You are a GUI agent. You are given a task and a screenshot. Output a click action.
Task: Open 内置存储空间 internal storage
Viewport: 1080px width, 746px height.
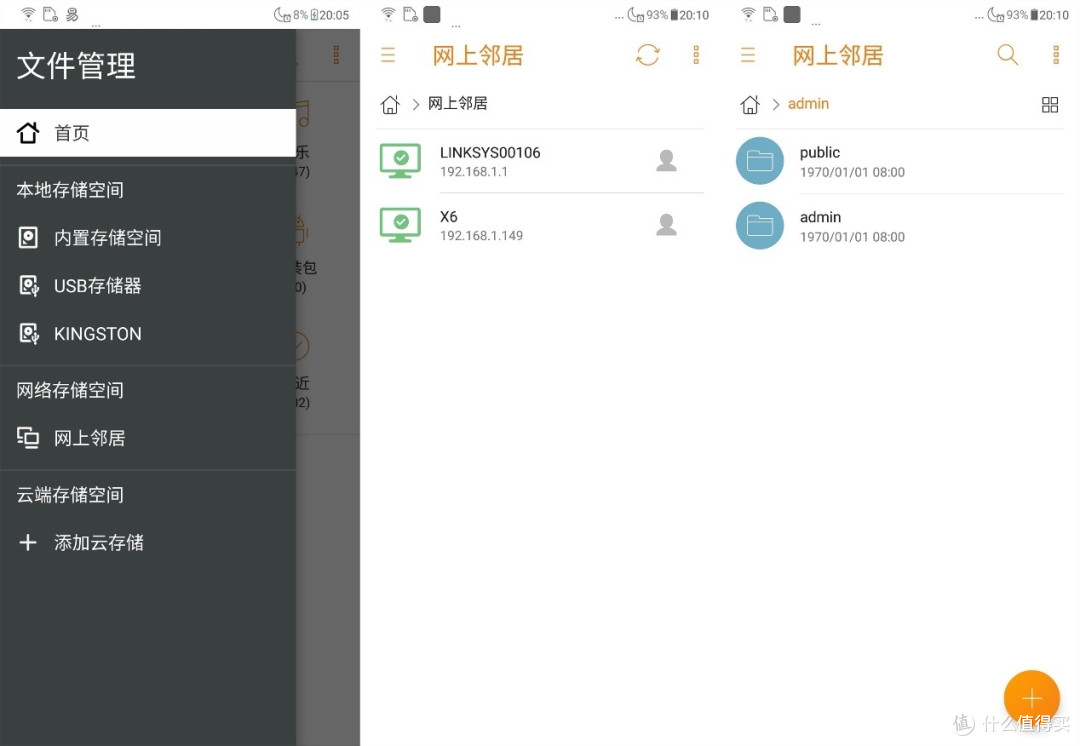pyautogui.click(x=148, y=238)
